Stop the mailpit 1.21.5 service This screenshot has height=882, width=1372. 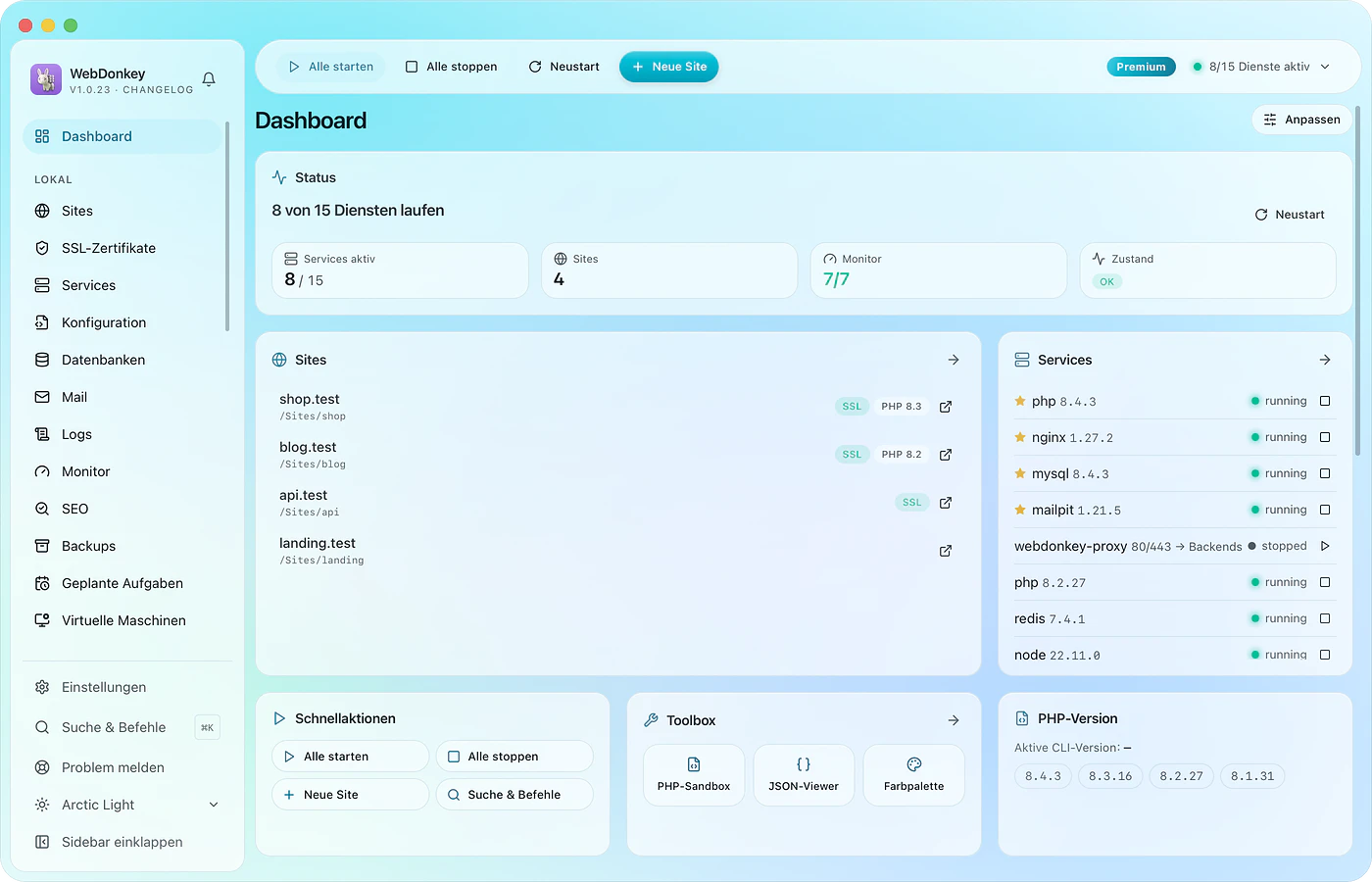tap(1325, 510)
